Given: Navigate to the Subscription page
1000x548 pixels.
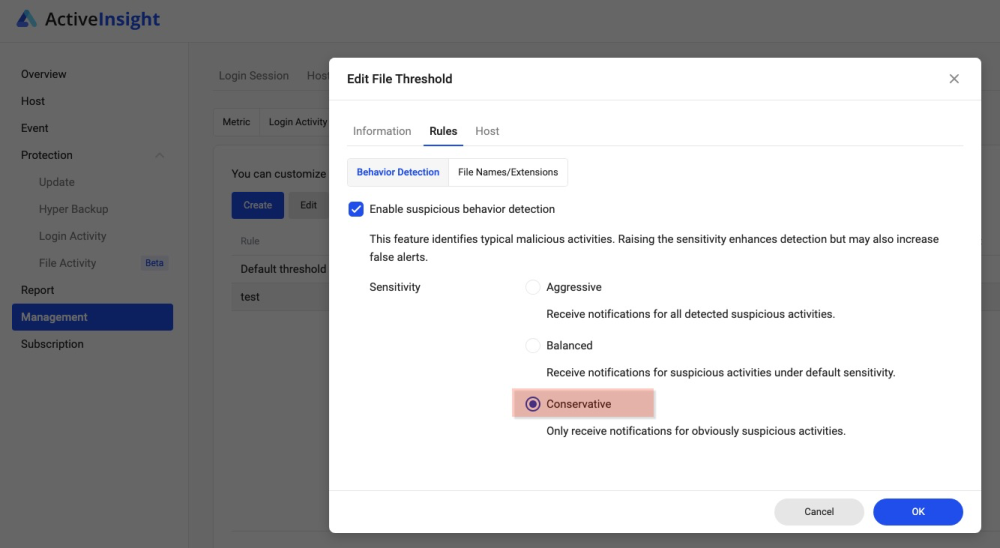Looking at the screenshot, I should click(x=52, y=344).
